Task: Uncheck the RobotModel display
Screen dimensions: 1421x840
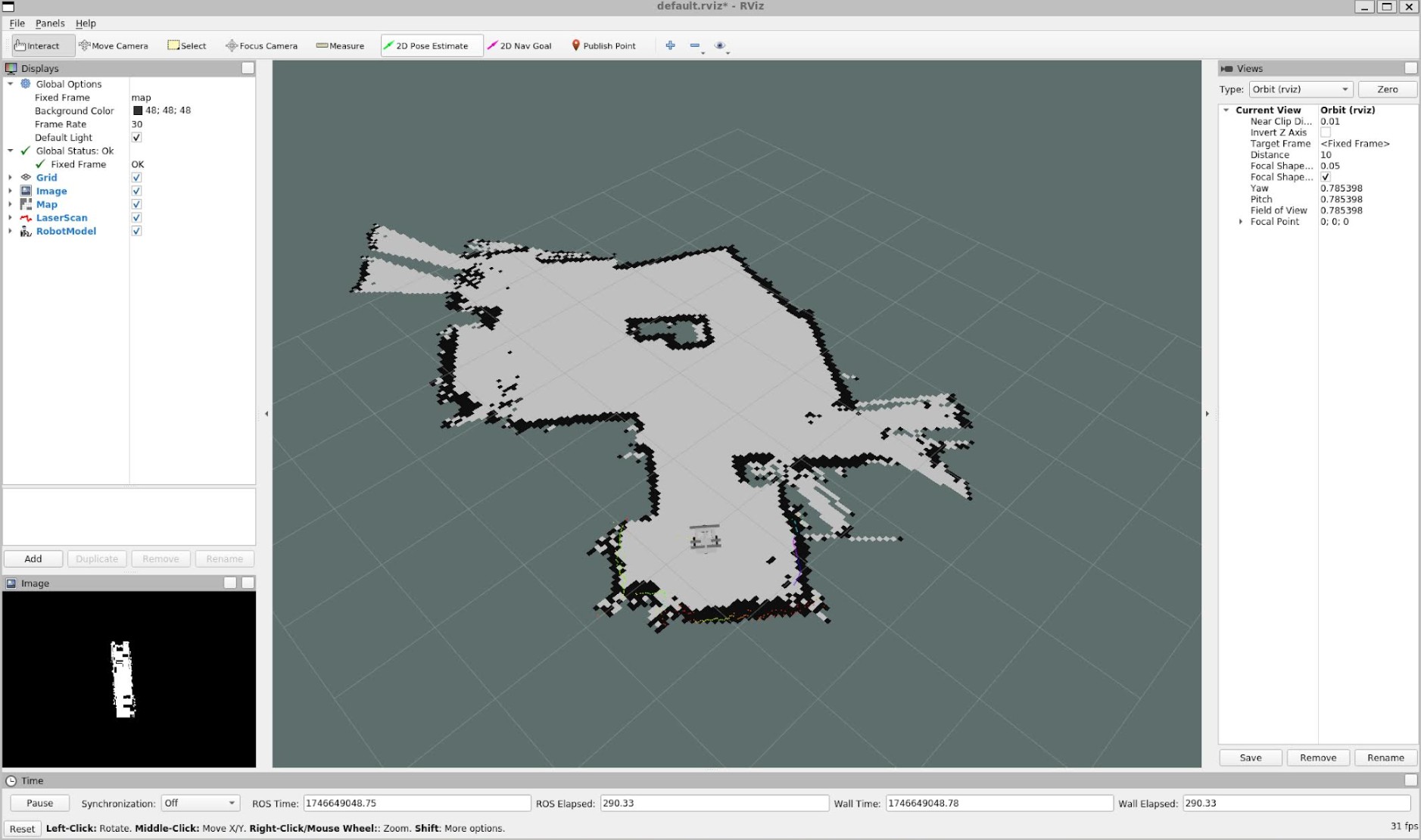Action: [136, 231]
